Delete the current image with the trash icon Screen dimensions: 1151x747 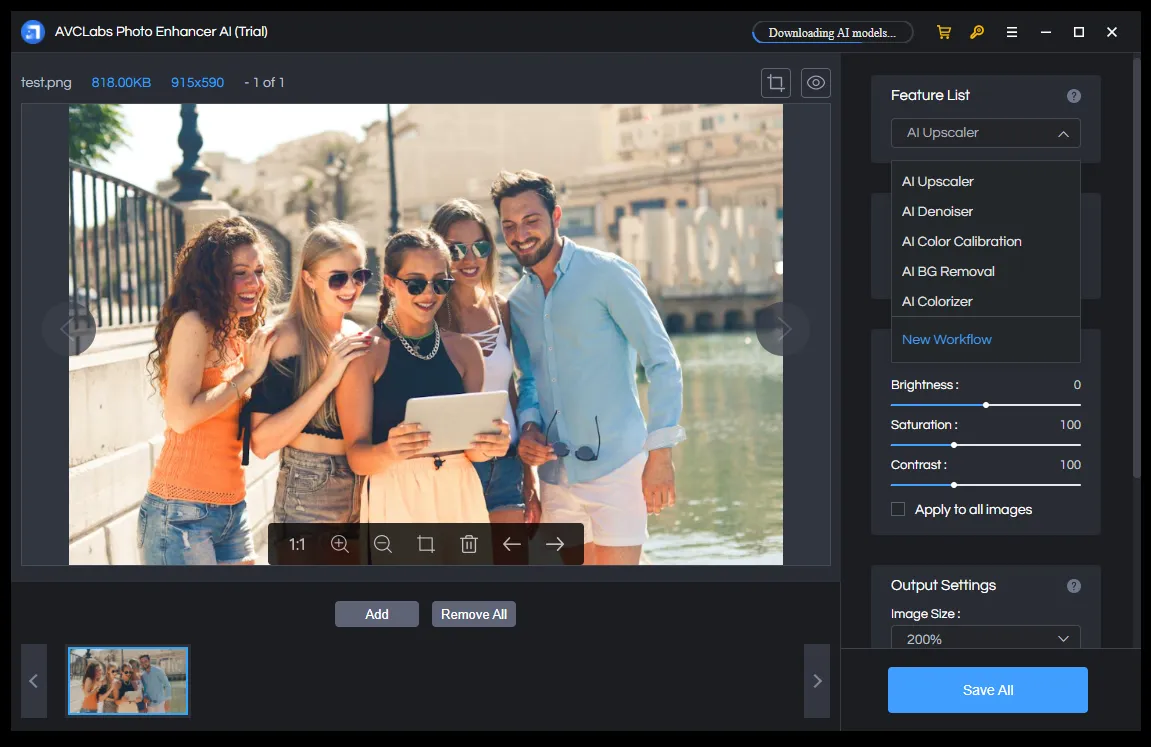[x=468, y=544]
